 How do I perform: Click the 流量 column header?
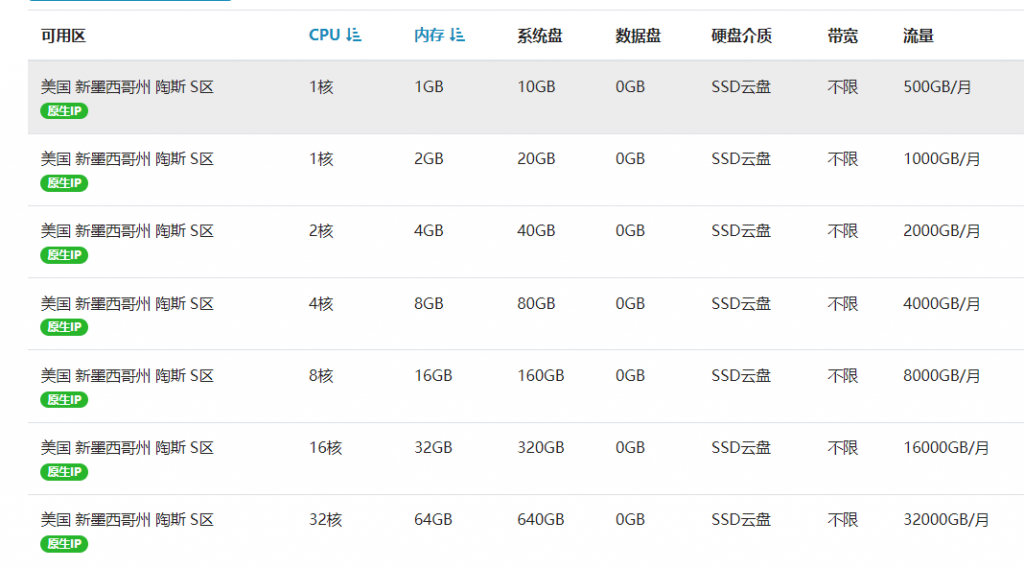pos(918,36)
